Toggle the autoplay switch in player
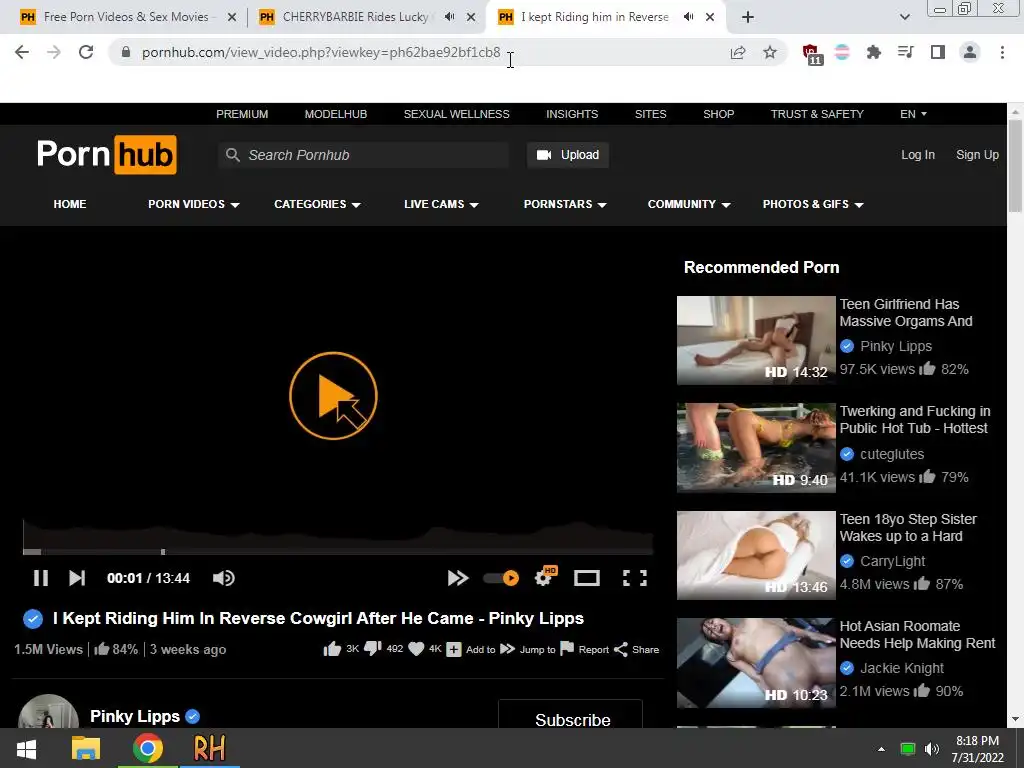Image resolution: width=1024 pixels, height=768 pixels. tap(502, 578)
